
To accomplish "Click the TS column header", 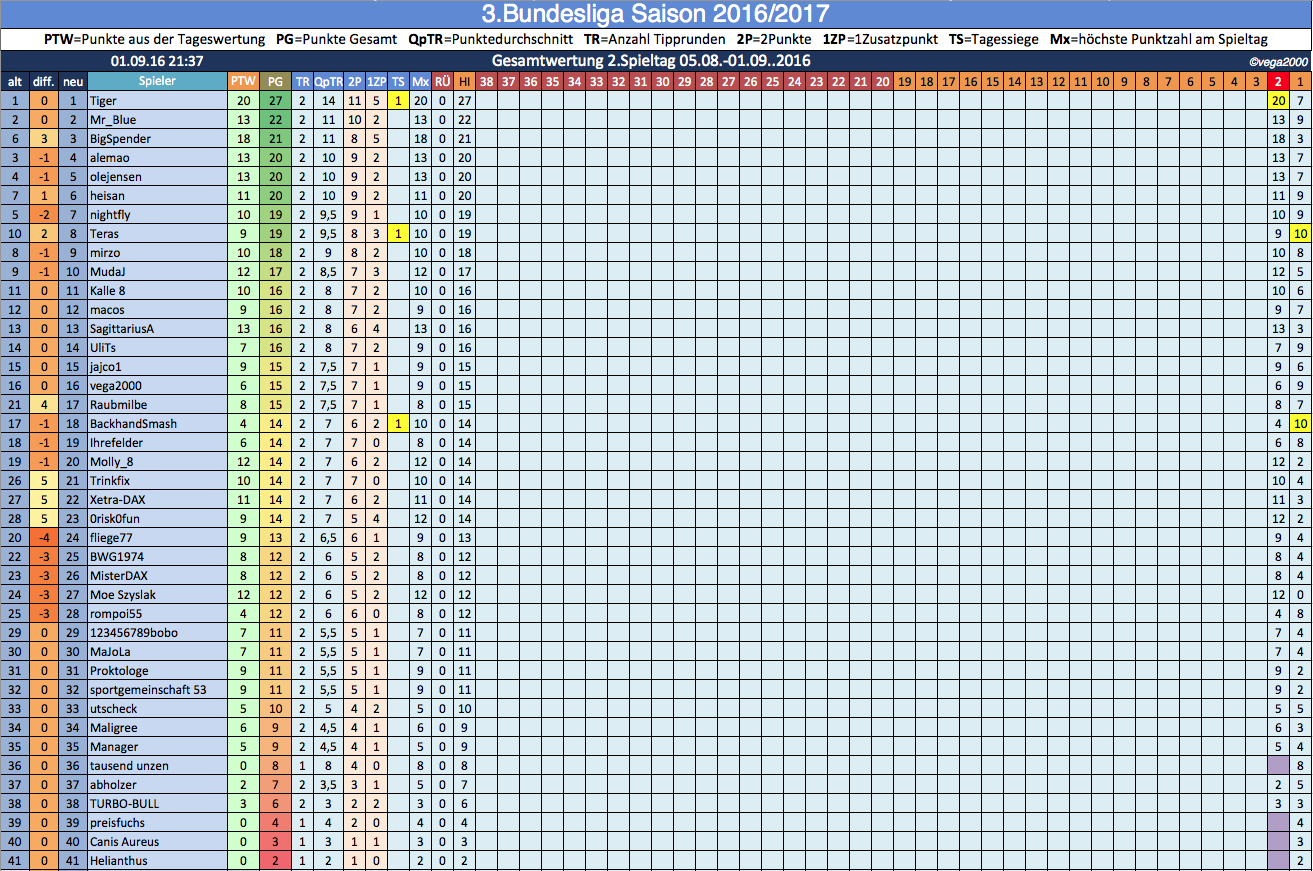I will click(398, 81).
